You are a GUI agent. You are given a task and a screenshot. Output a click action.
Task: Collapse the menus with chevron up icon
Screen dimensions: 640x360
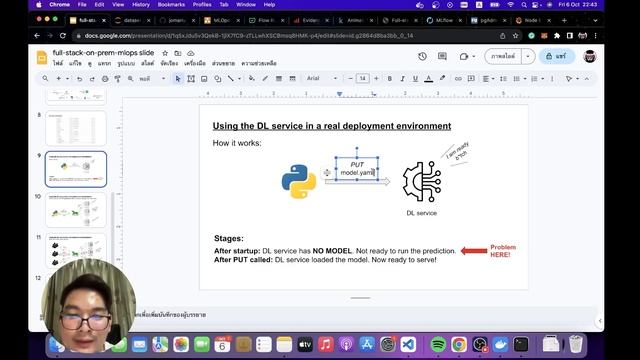(x=587, y=78)
